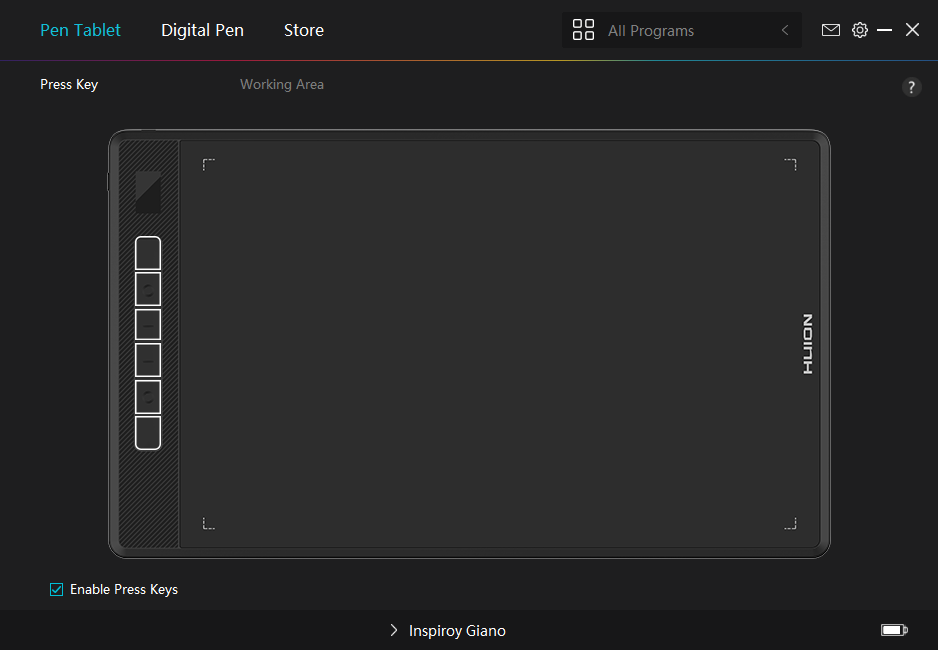Go to the Working Area sub-tab

pyautogui.click(x=281, y=85)
